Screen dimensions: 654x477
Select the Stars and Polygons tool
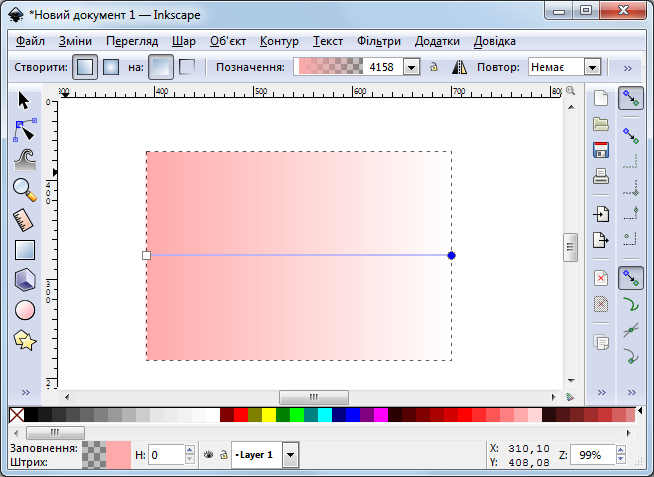[25, 340]
